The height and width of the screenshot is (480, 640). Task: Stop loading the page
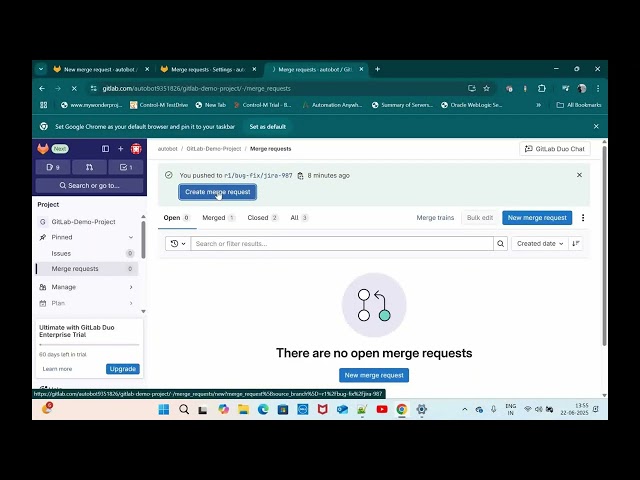[x=74, y=89]
